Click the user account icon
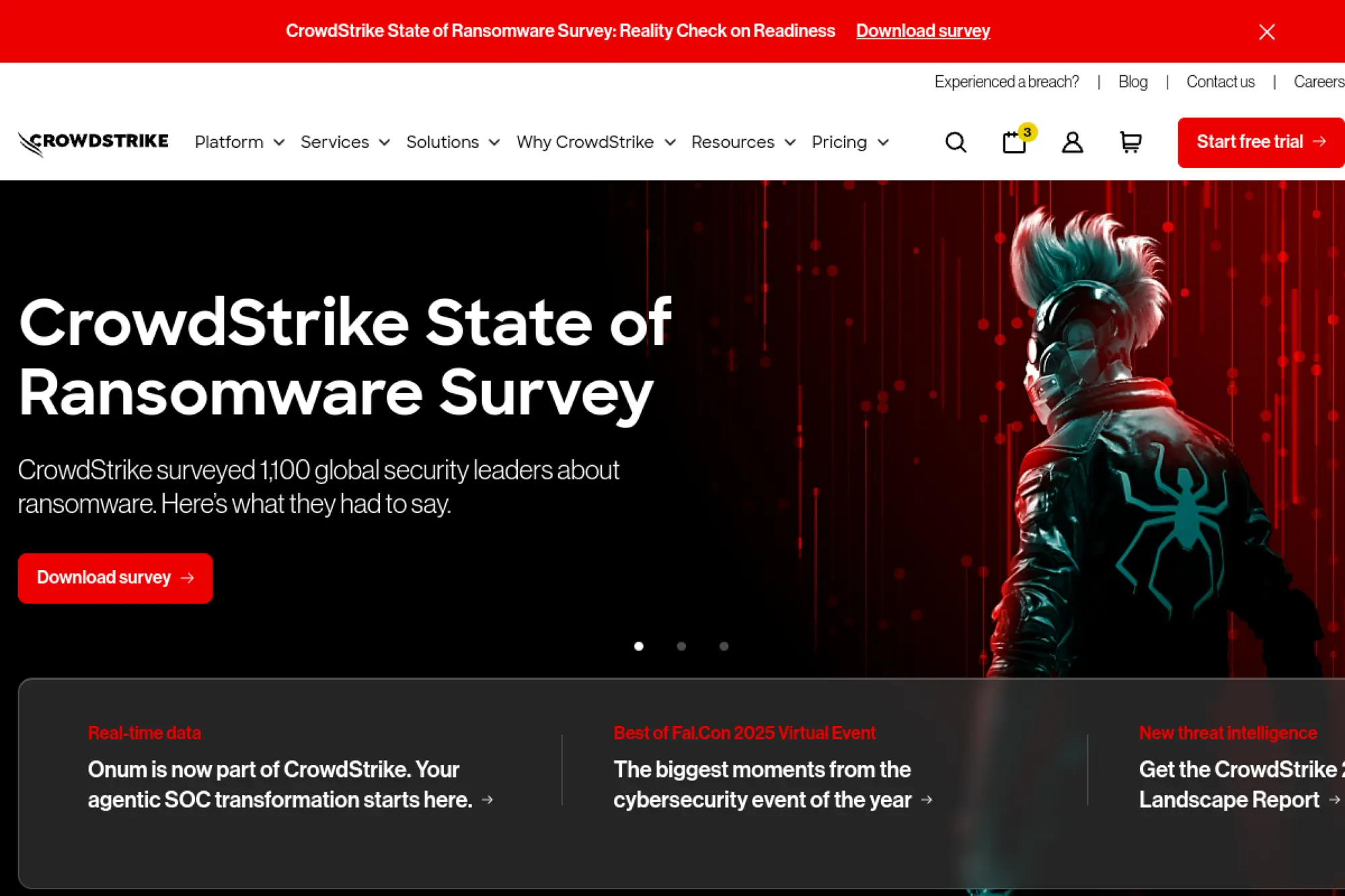Screen dimensions: 1345x896 pyautogui.click(x=1072, y=142)
